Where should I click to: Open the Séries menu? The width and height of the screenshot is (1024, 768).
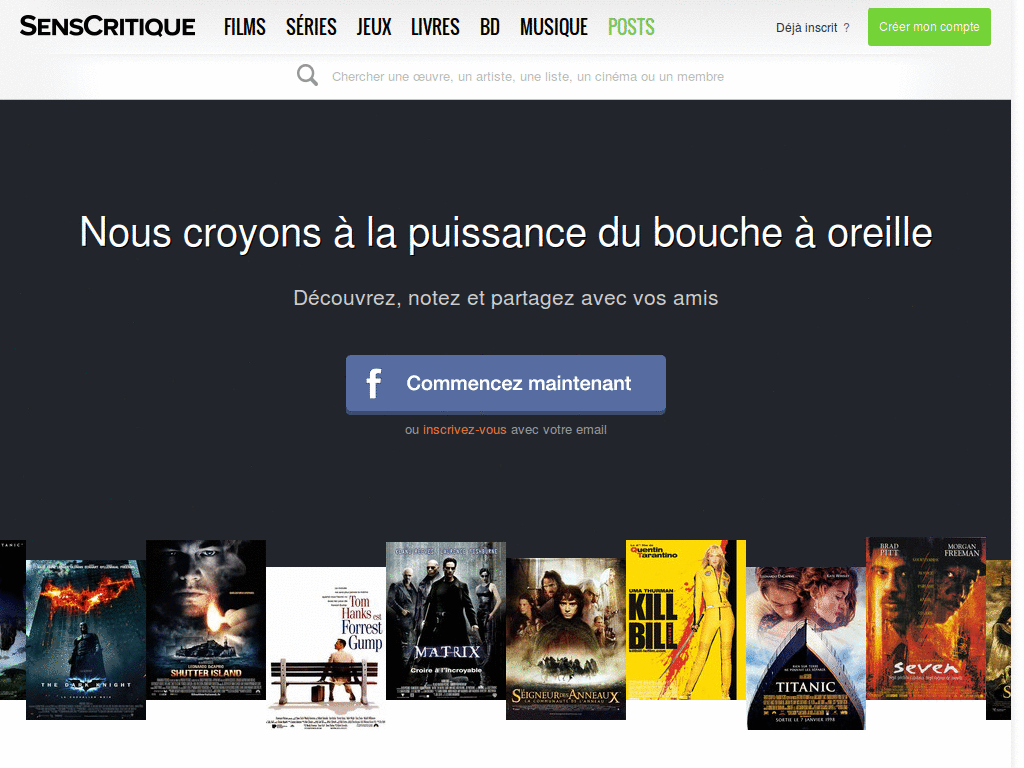(311, 27)
